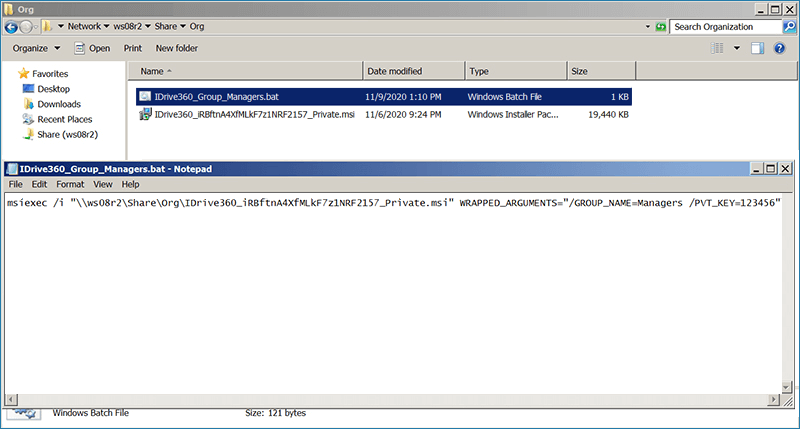Viewport: 800px width, 429px height.
Task: Click the msiexec command text in Notepad
Action: coord(394,203)
